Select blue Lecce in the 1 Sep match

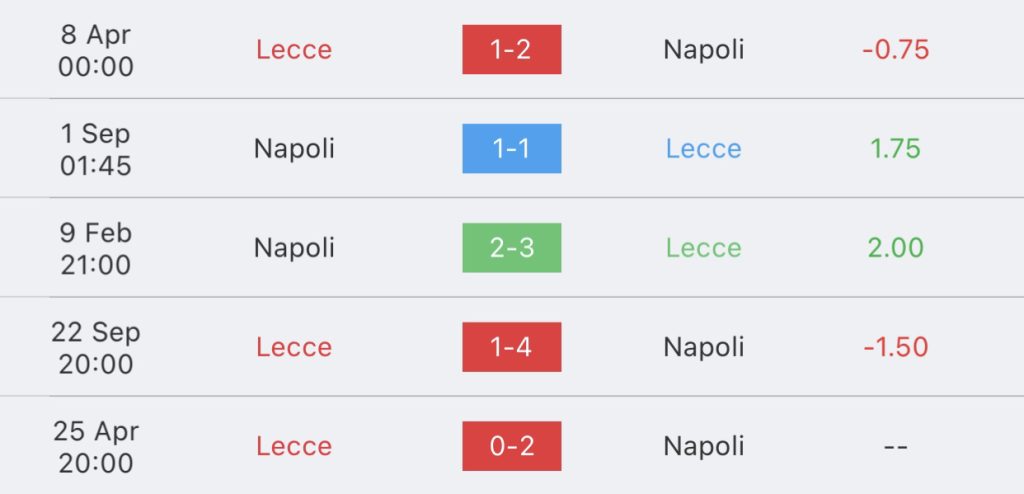click(x=703, y=149)
